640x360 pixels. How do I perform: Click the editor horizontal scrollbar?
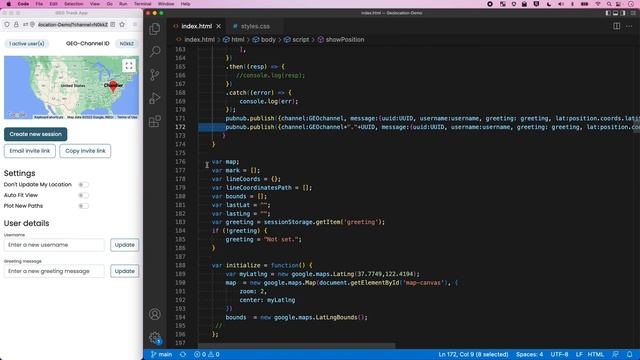297,345
